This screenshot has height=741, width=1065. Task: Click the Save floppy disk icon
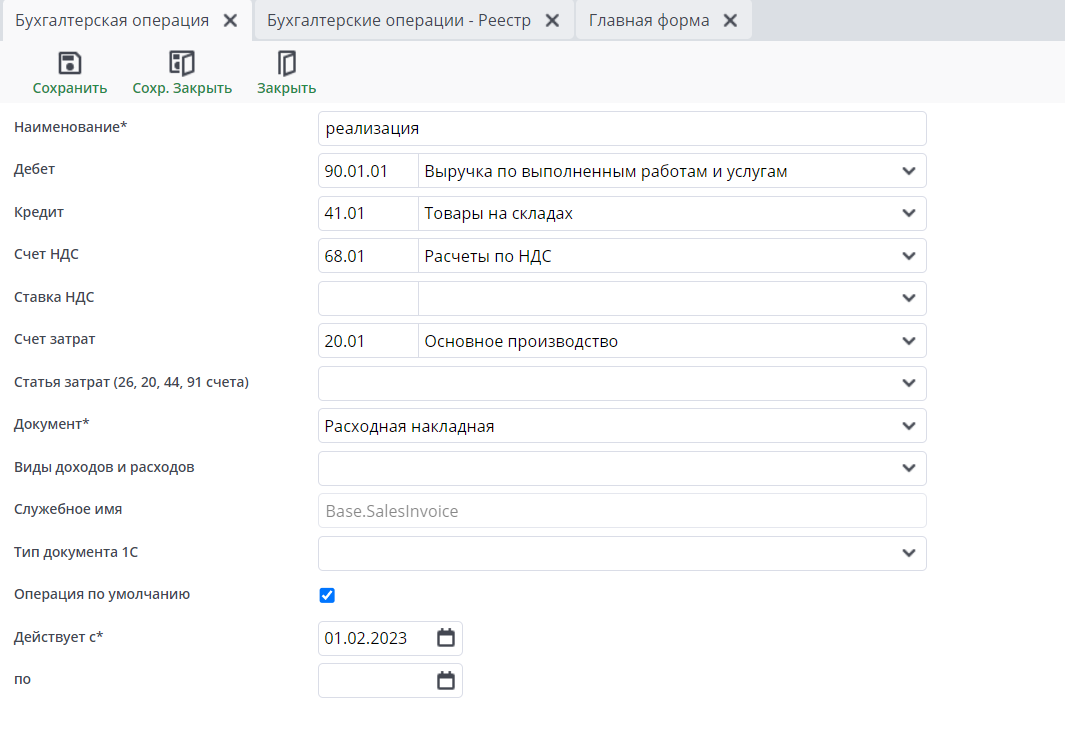pyautogui.click(x=70, y=64)
